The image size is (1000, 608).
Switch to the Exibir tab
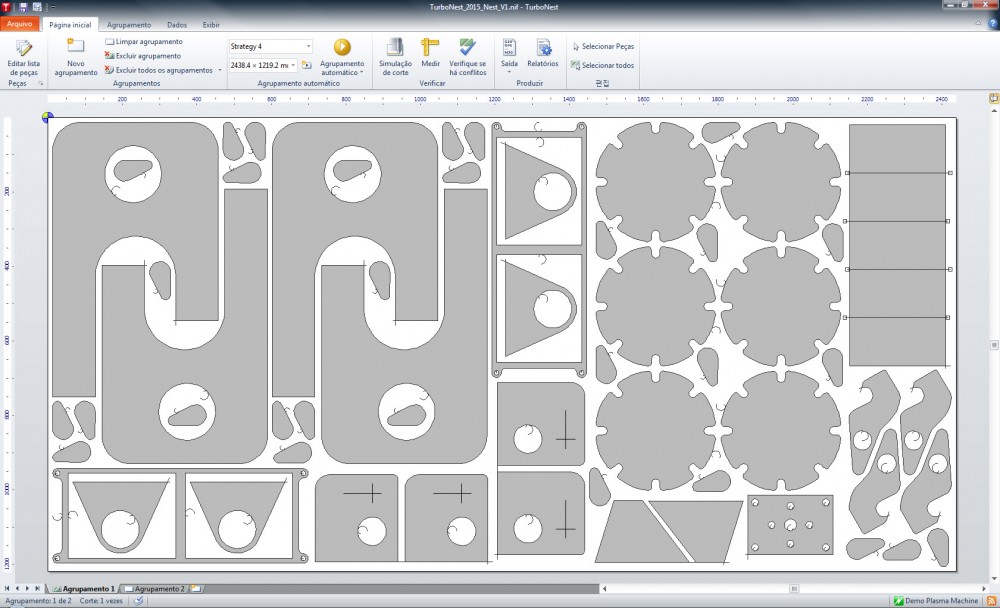(211, 25)
